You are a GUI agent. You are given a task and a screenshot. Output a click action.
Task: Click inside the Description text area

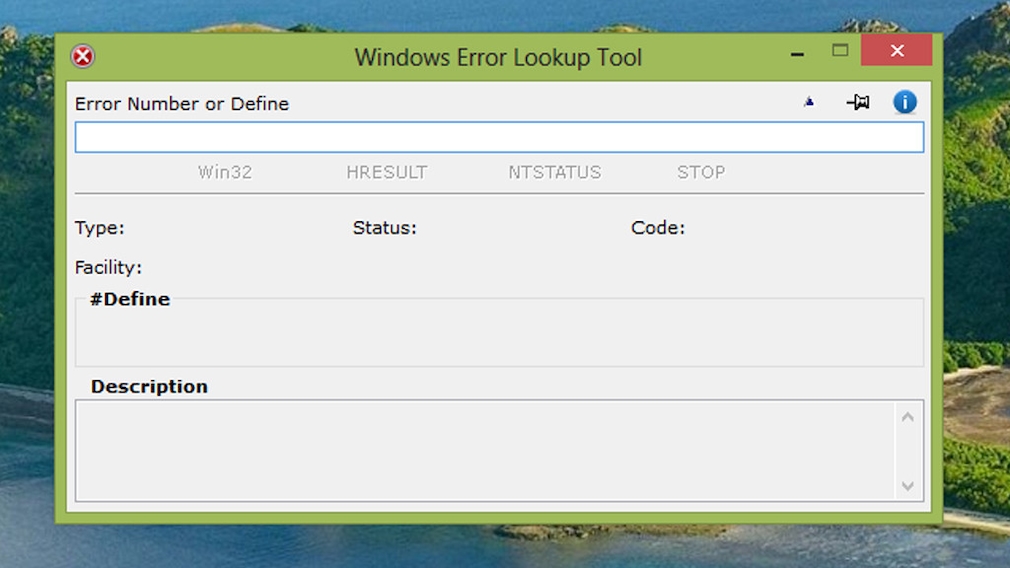[485, 450]
